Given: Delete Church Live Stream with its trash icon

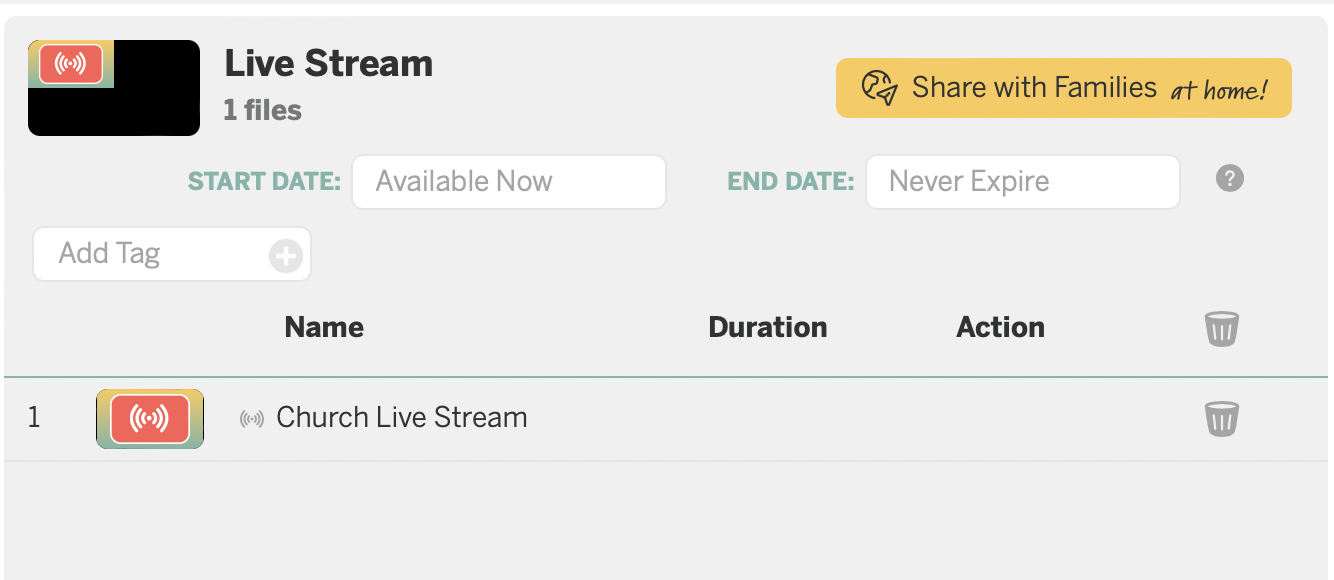Looking at the screenshot, I should 1221,418.
